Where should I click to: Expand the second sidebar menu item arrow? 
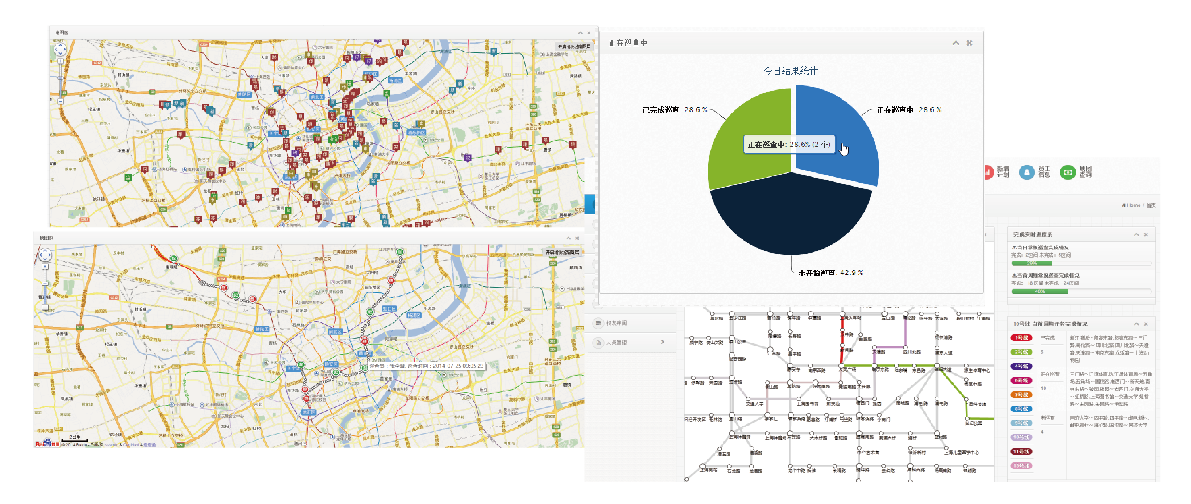(663, 343)
